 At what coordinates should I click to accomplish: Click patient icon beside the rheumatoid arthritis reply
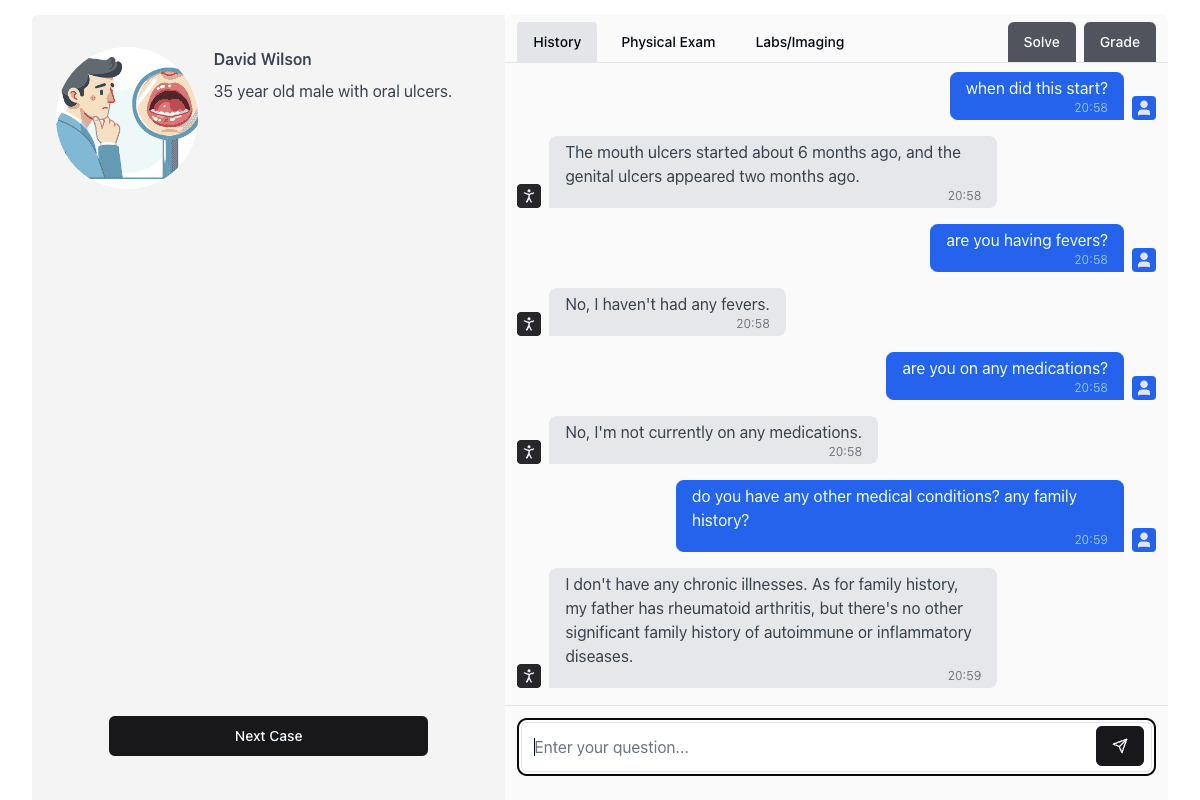point(529,676)
